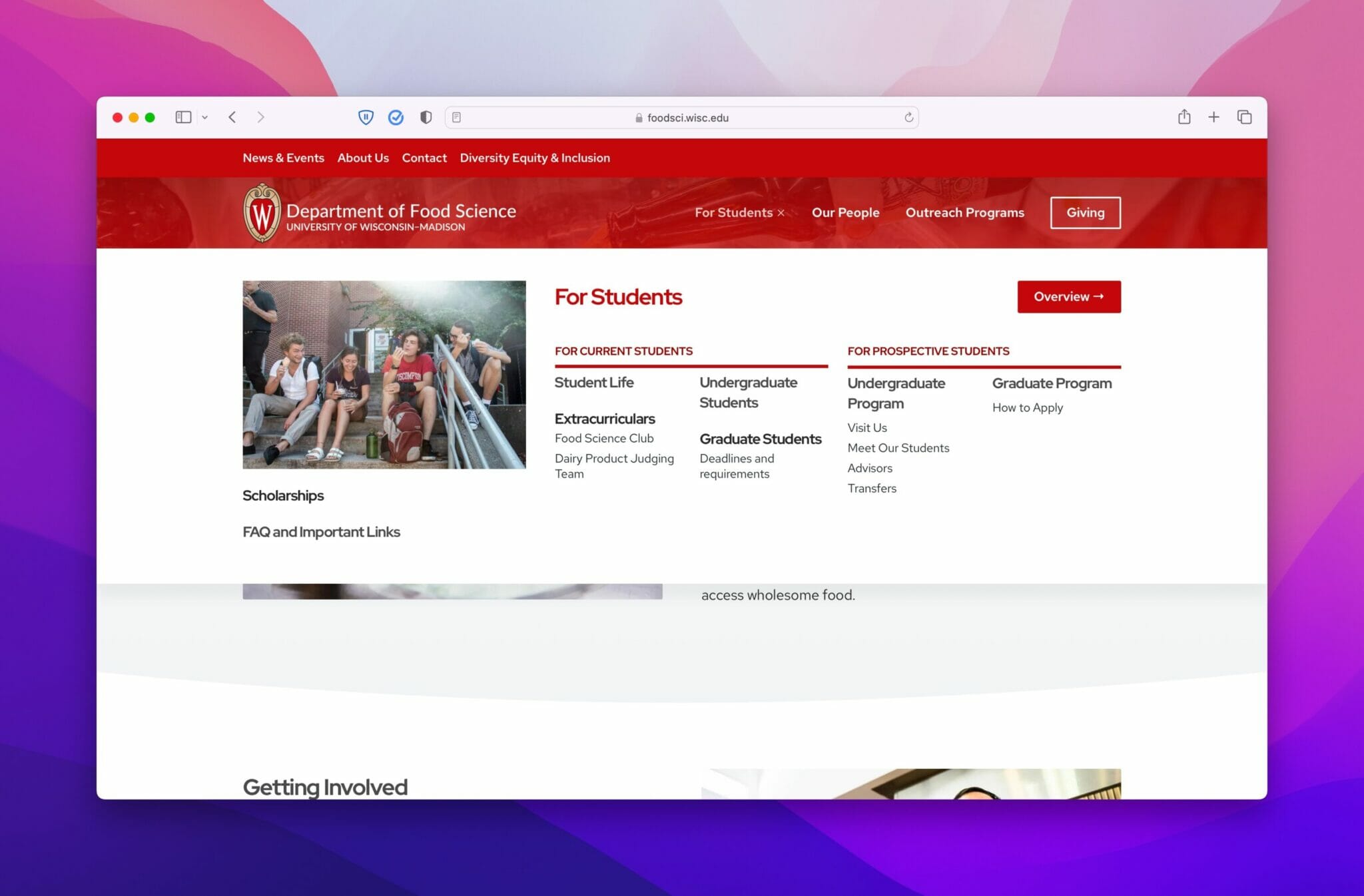Click the UW crest logo
The height and width of the screenshot is (896, 1364).
(262, 213)
